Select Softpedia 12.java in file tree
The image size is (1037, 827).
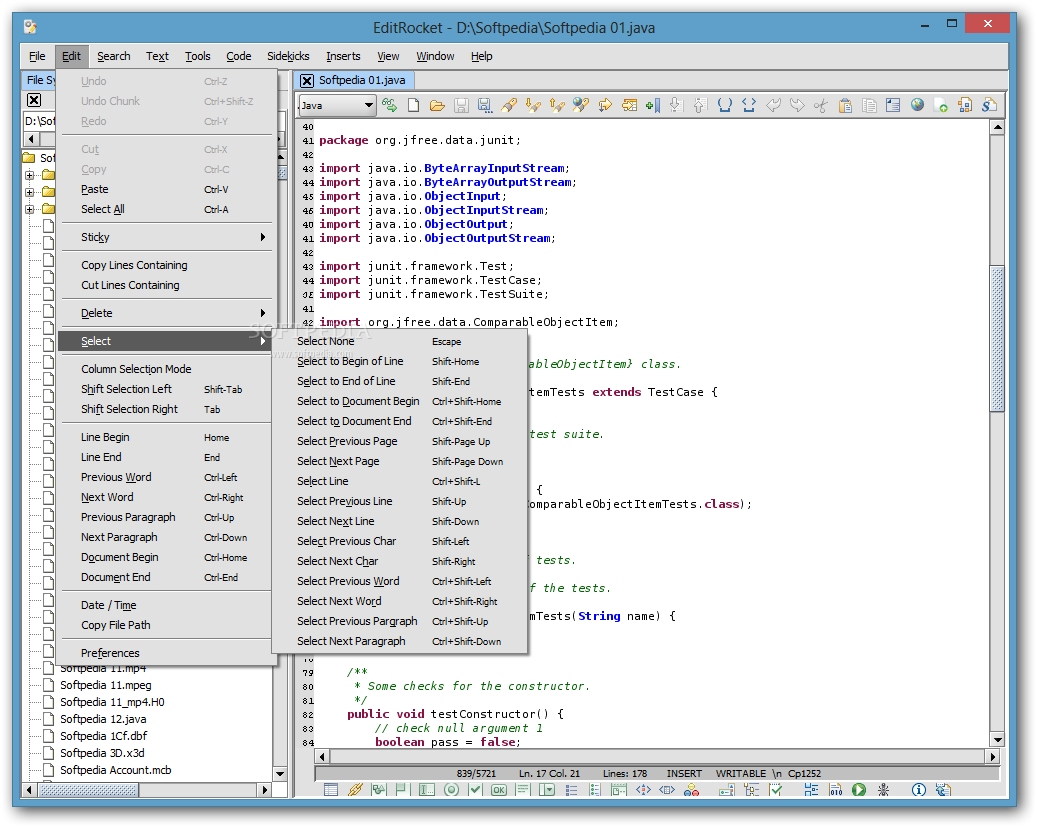(103, 718)
